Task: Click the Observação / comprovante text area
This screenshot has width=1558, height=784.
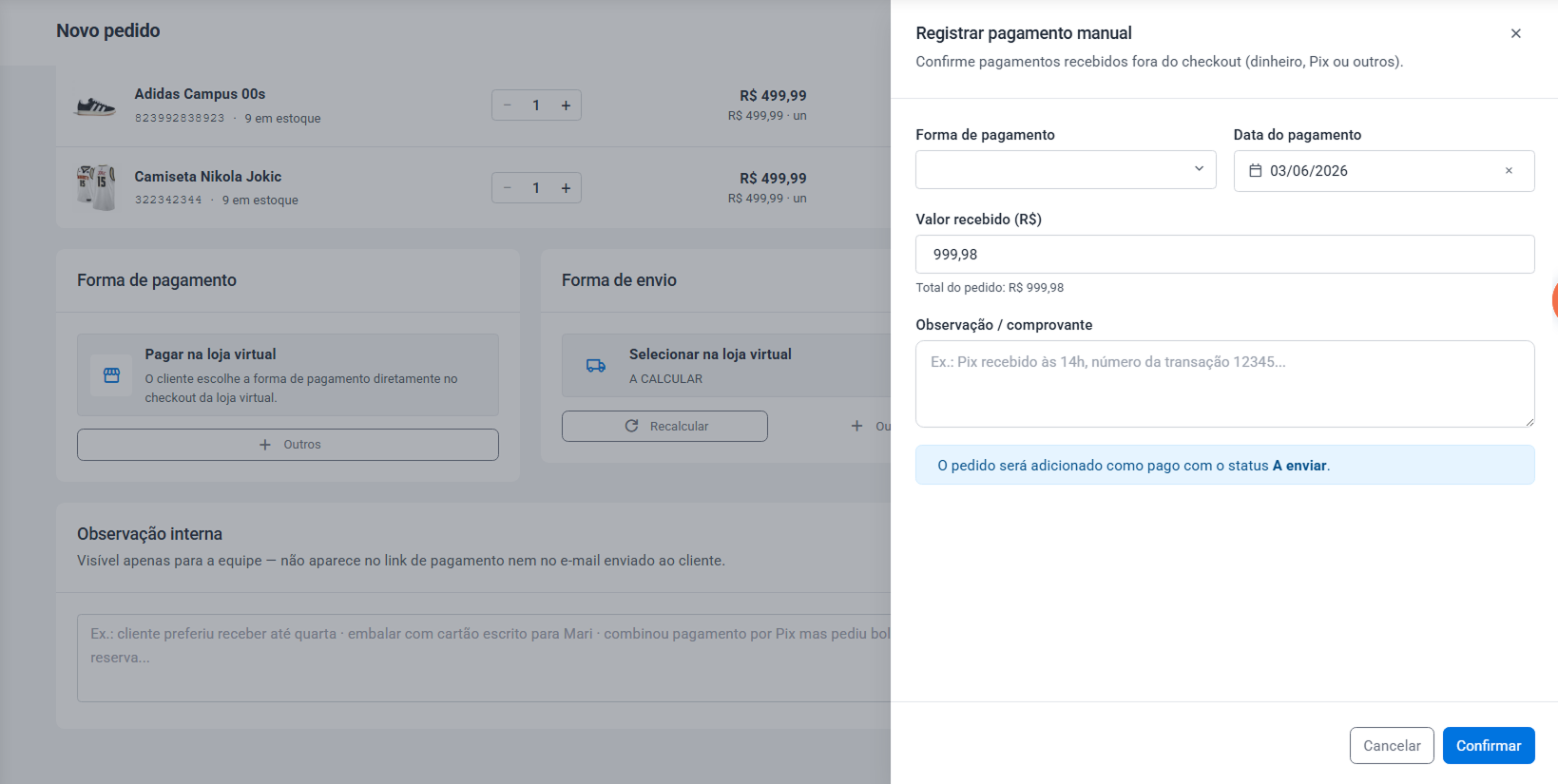Action: 1224,384
